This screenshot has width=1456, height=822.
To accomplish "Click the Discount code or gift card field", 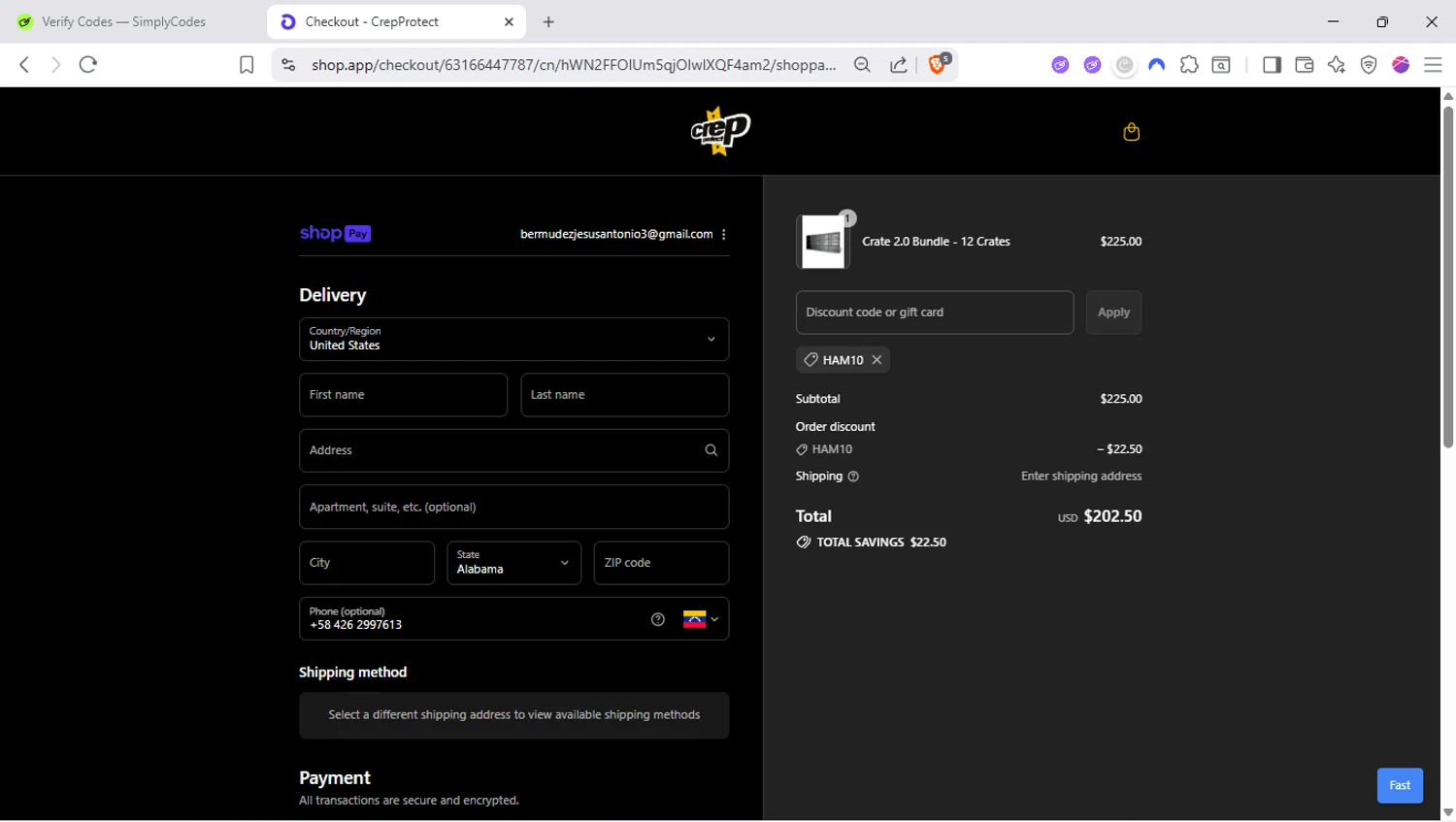I will coord(935,312).
